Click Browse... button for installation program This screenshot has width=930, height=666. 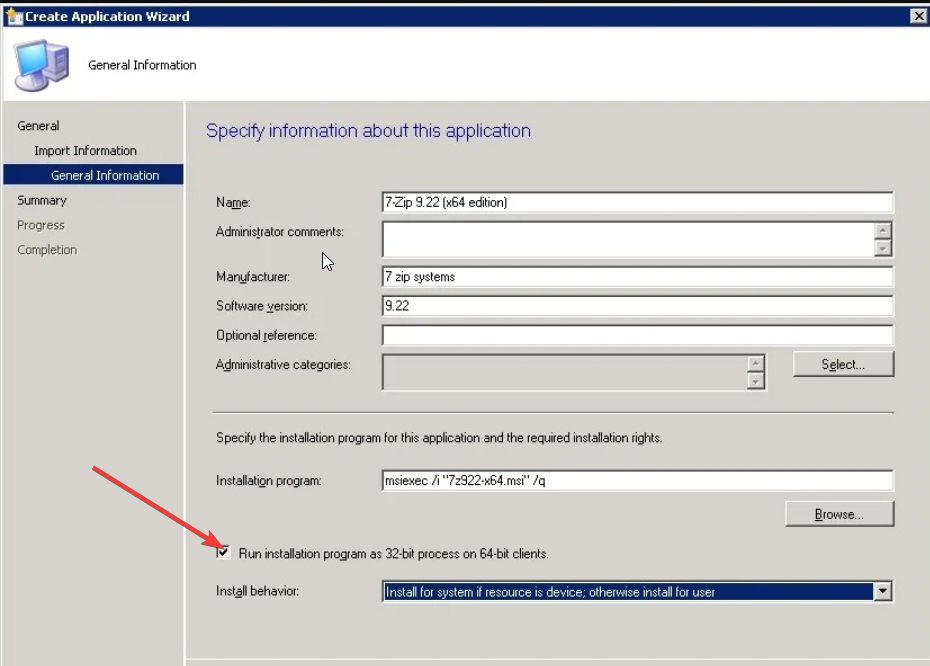839,514
